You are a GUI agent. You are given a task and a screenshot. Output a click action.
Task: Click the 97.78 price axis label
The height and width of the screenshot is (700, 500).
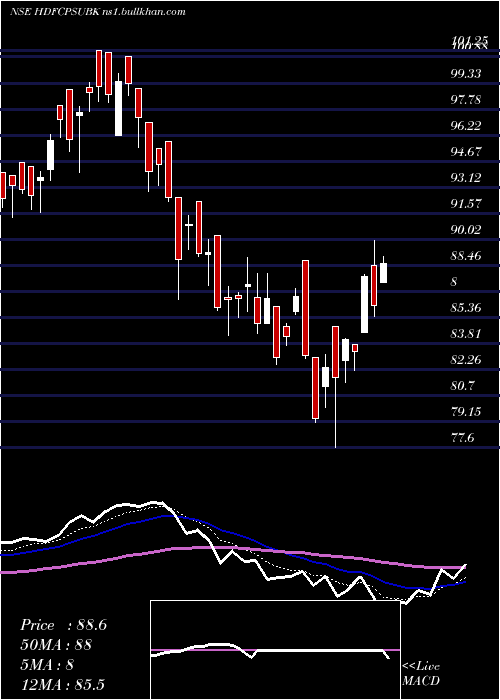tap(467, 100)
